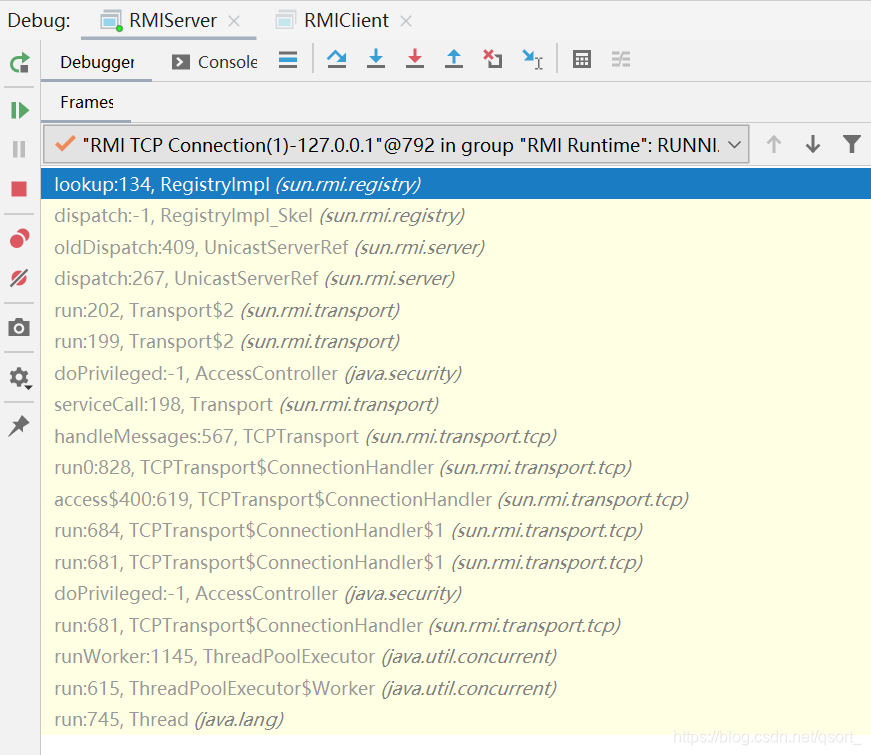Click the Drop Frame icon
Screen dimensions: 871x755
493,59
